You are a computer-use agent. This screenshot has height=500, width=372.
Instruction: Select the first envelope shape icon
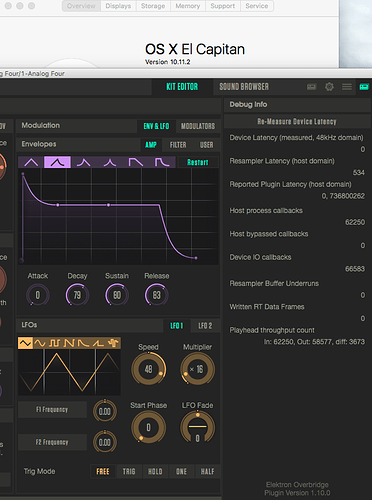tap(31, 162)
